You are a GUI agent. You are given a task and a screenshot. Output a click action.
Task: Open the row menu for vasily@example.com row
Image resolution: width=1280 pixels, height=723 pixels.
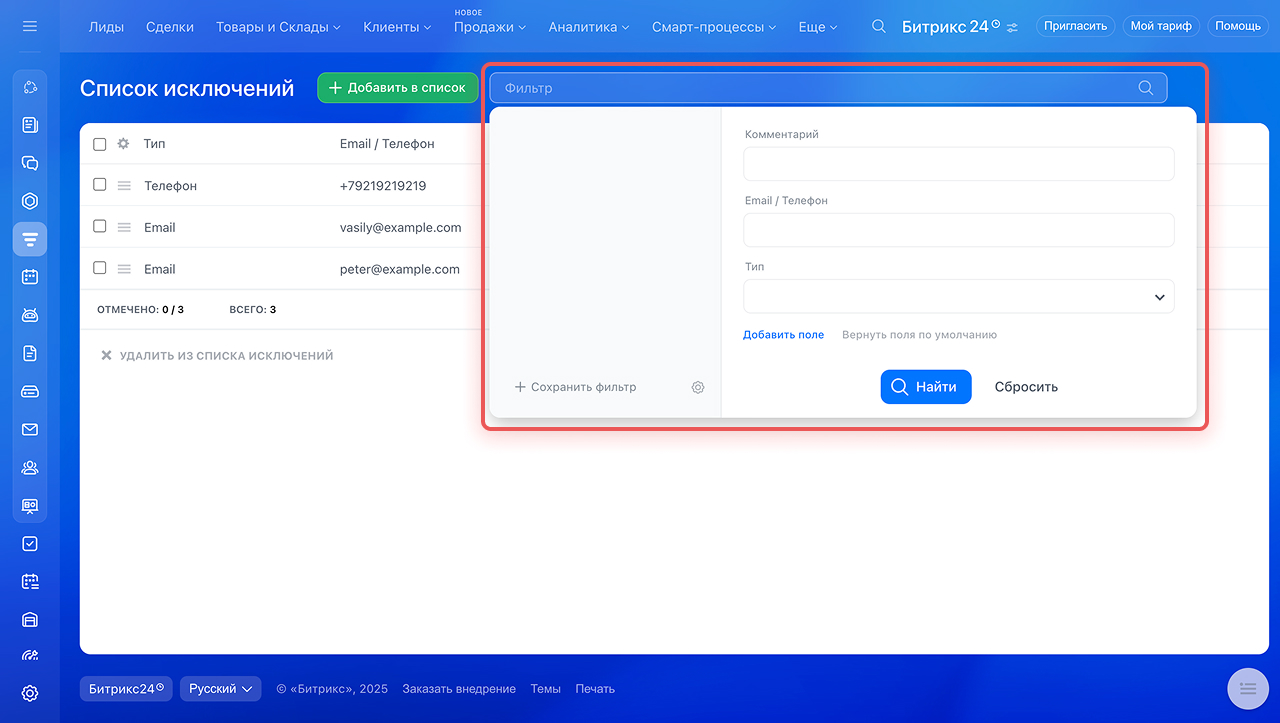coord(124,228)
